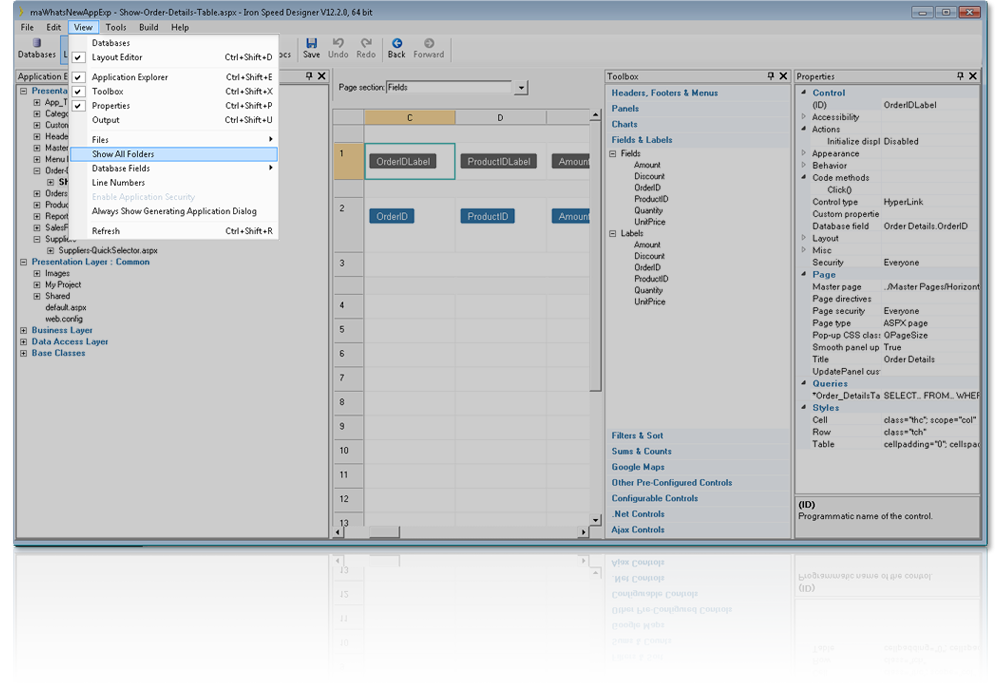
Task: Click the Back navigation icon
Action: click(x=395, y=42)
